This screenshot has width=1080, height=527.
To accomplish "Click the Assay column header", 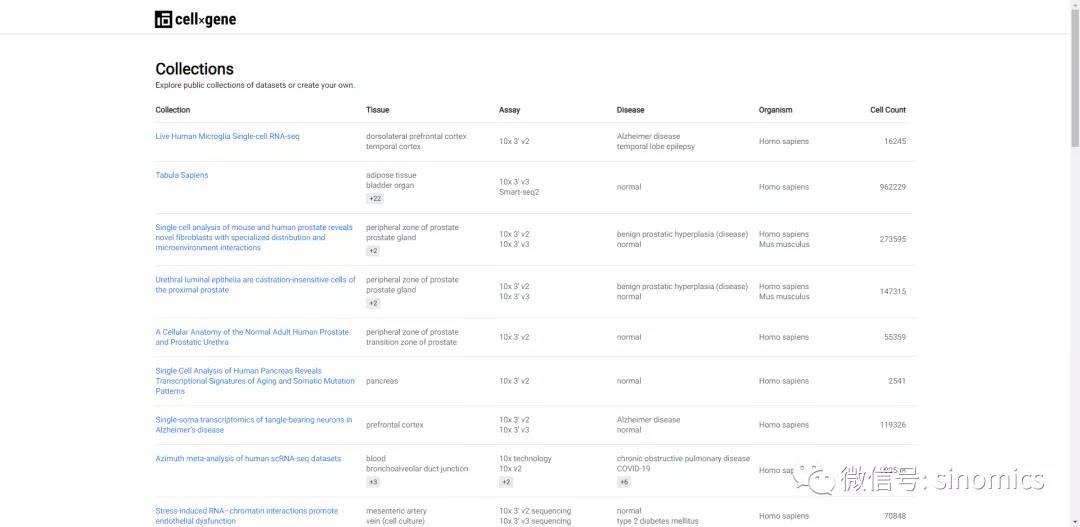I will pos(509,110).
